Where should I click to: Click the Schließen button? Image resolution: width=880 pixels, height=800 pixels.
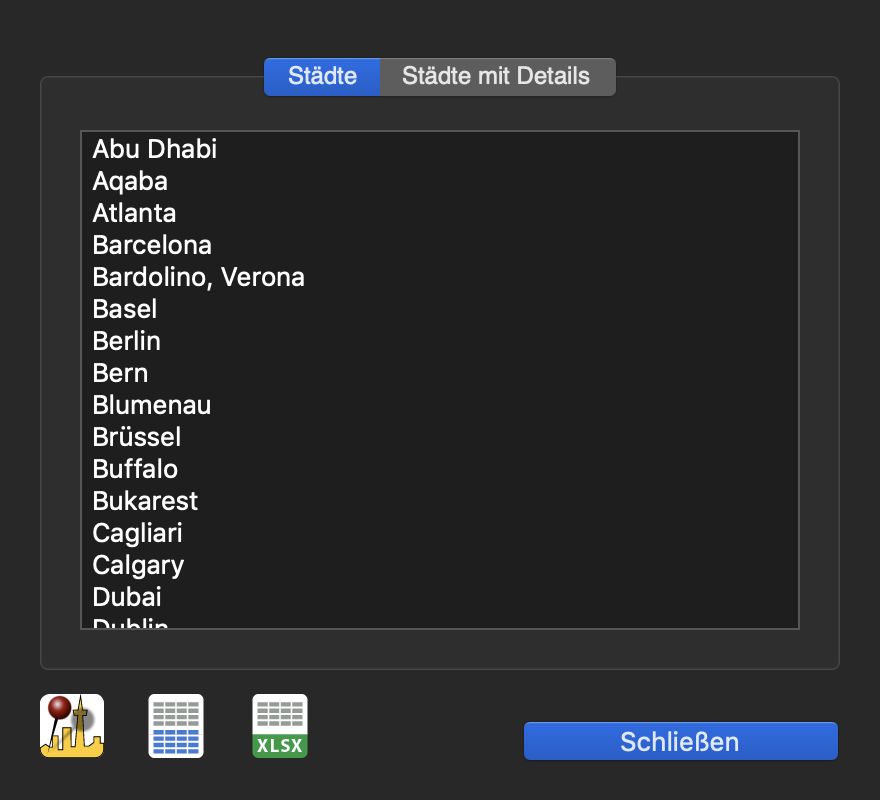click(x=681, y=742)
